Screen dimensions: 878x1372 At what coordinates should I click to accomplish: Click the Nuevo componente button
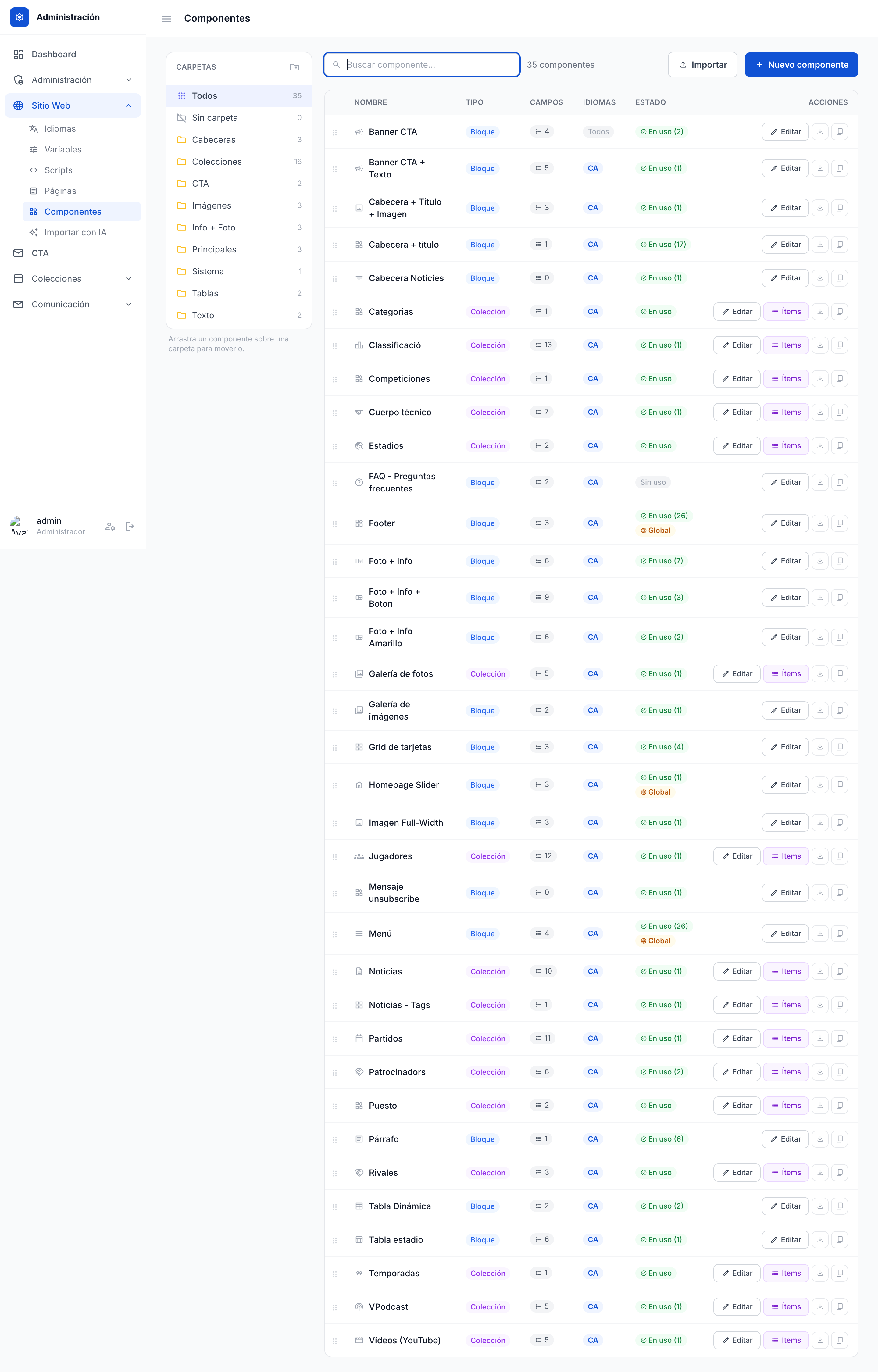coord(801,65)
